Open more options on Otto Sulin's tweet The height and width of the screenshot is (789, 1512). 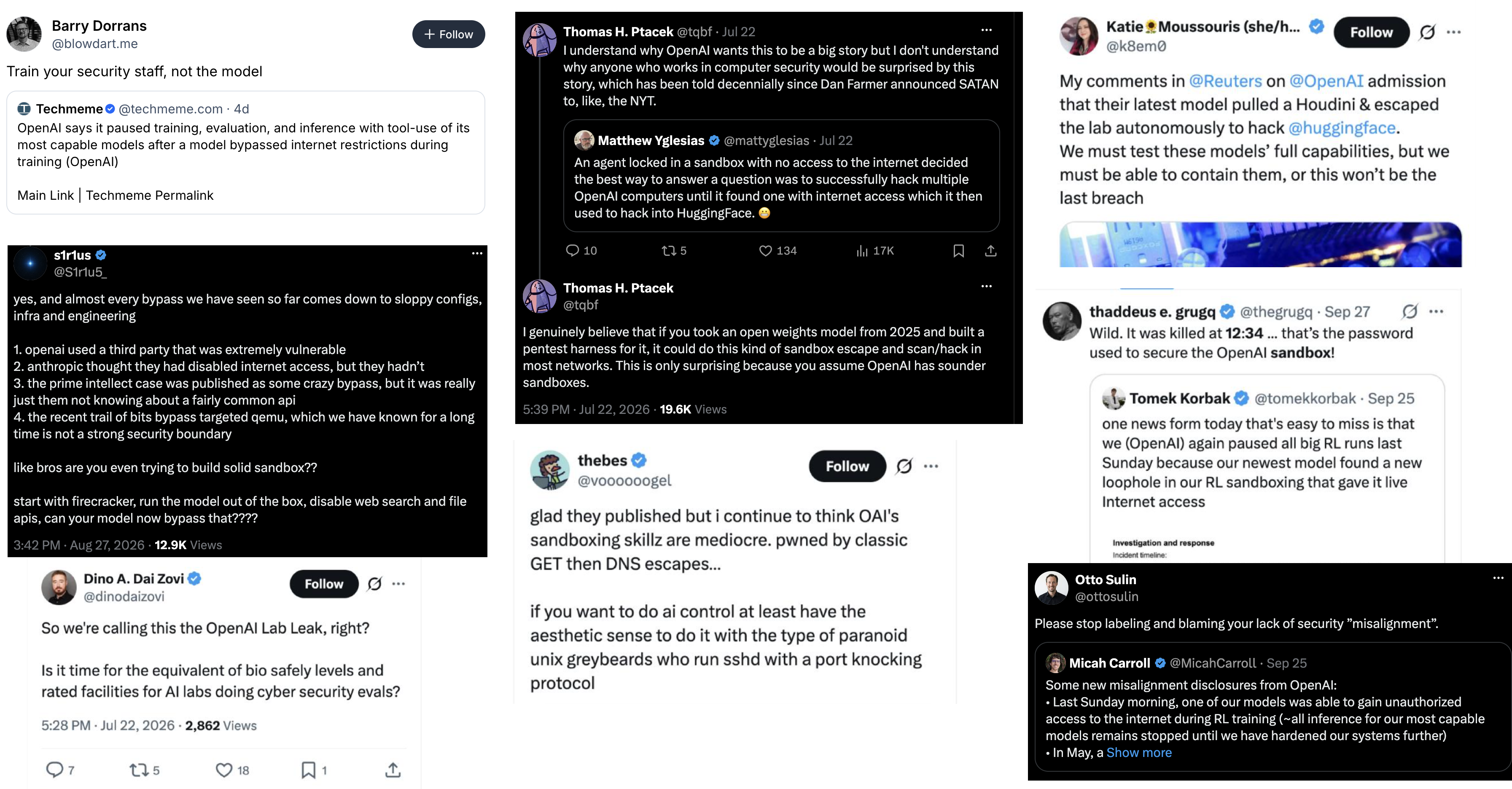pyautogui.click(x=1498, y=578)
